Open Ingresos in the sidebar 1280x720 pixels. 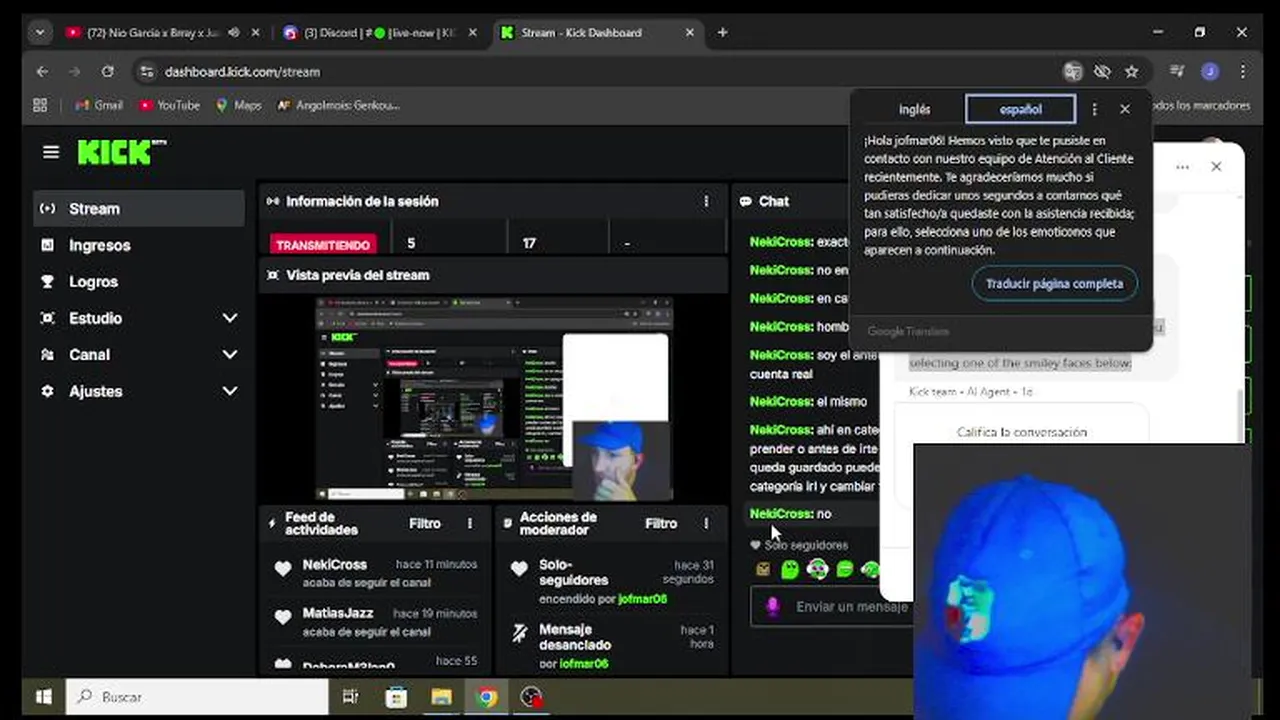139,245
